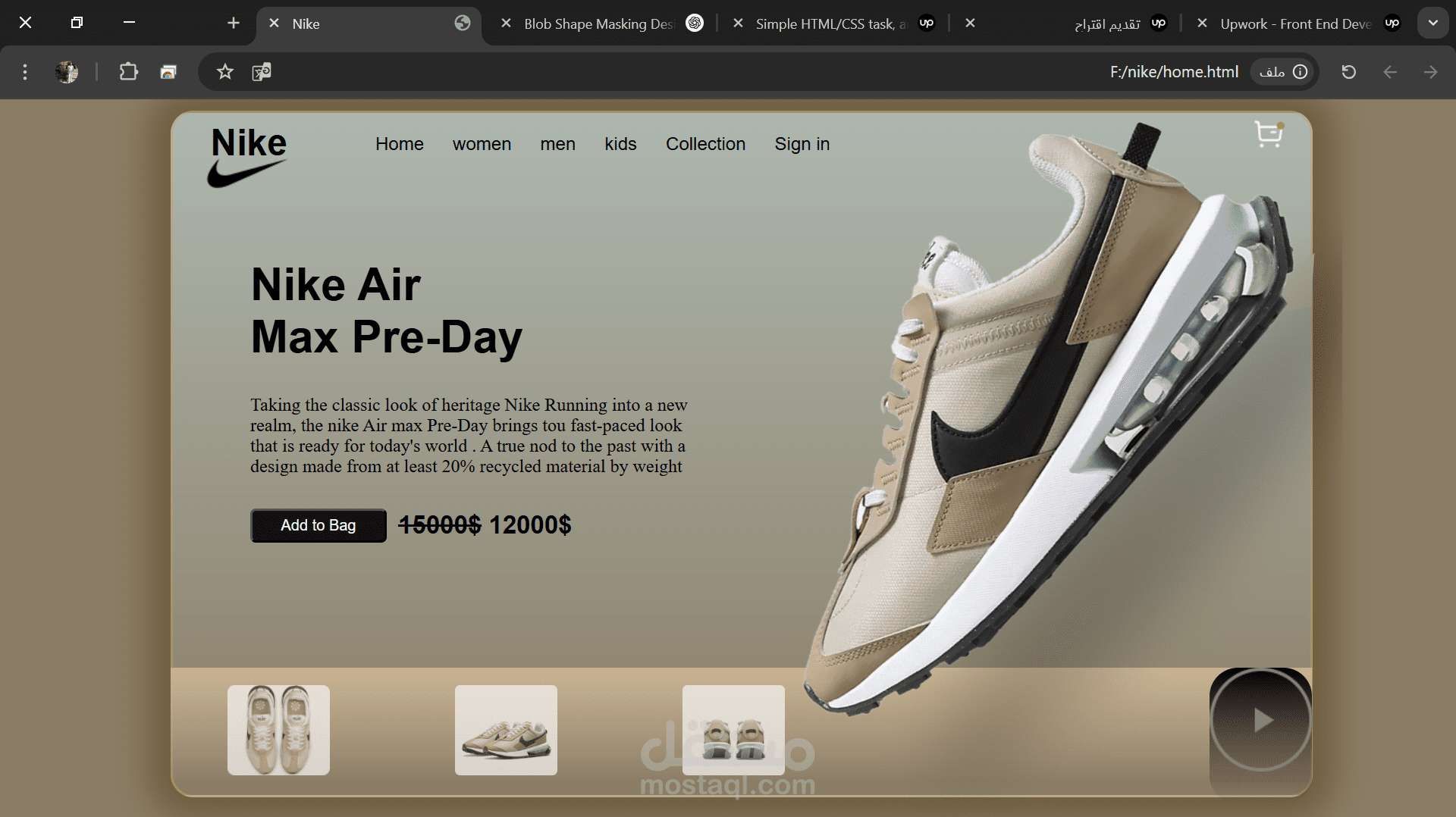Select the side-view shoes thumbnail
Viewport: 1456px width, 817px height.
point(506,730)
